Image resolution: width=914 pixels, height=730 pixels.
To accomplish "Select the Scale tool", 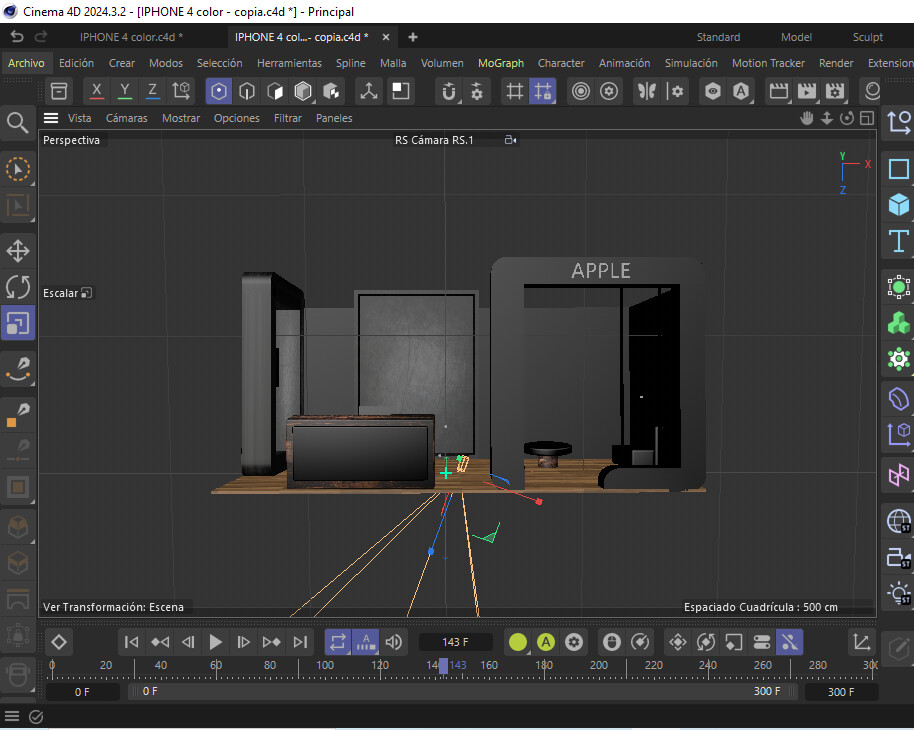I will [18, 323].
